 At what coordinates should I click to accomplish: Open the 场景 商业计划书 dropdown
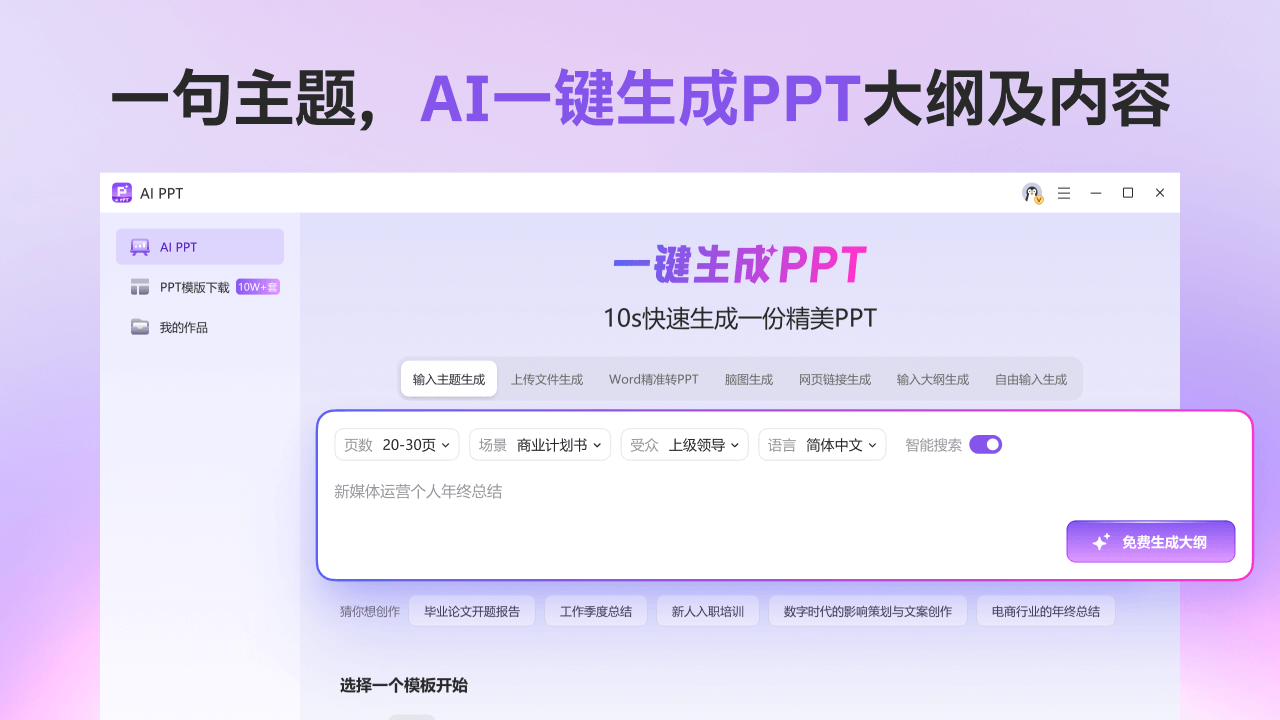pos(540,443)
